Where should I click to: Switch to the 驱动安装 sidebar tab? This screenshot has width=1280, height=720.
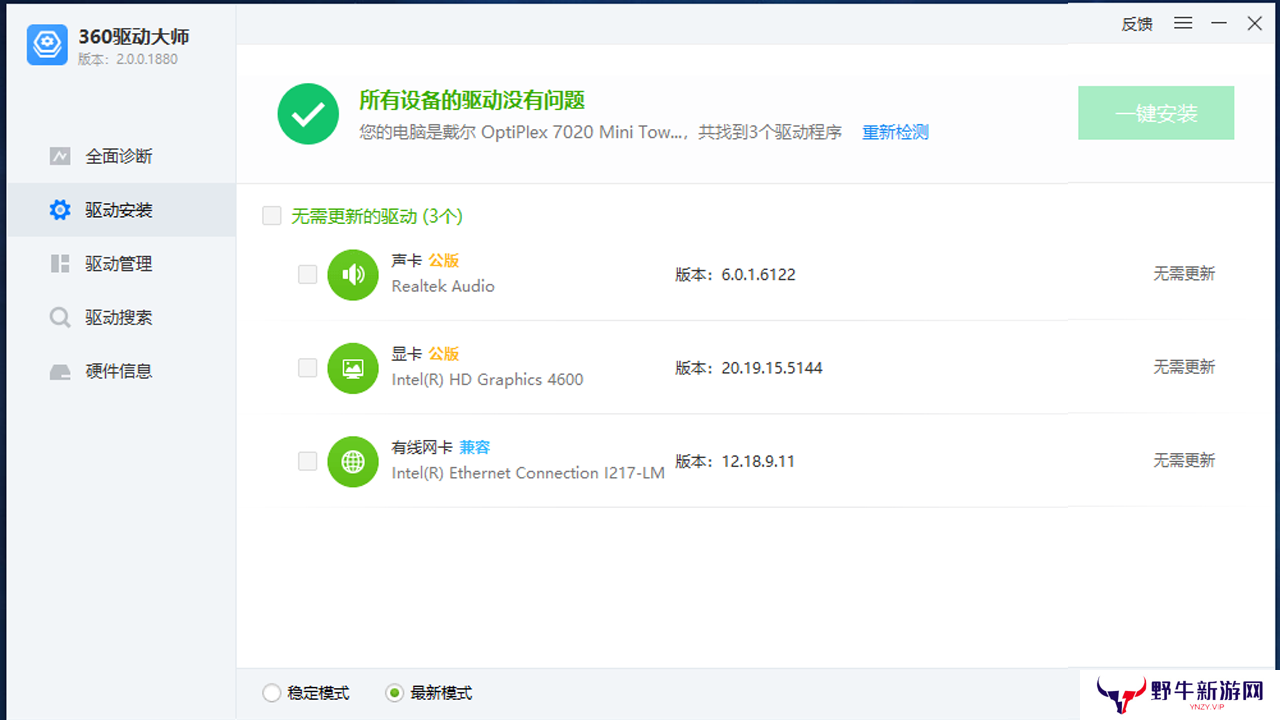(121, 210)
